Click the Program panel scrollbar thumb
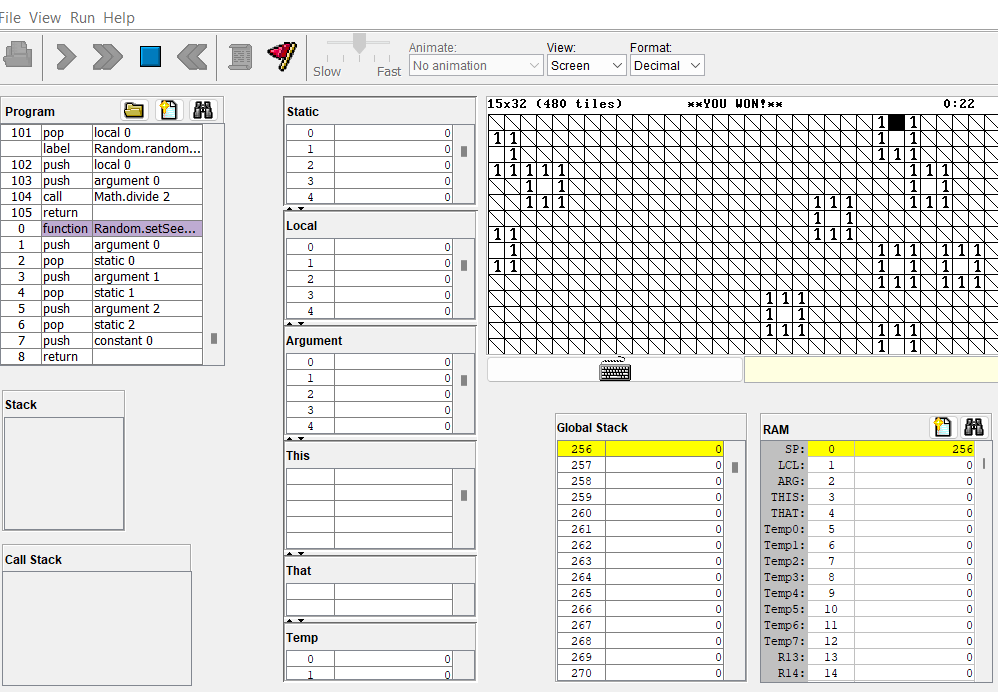The width and height of the screenshot is (998, 692). point(214,339)
